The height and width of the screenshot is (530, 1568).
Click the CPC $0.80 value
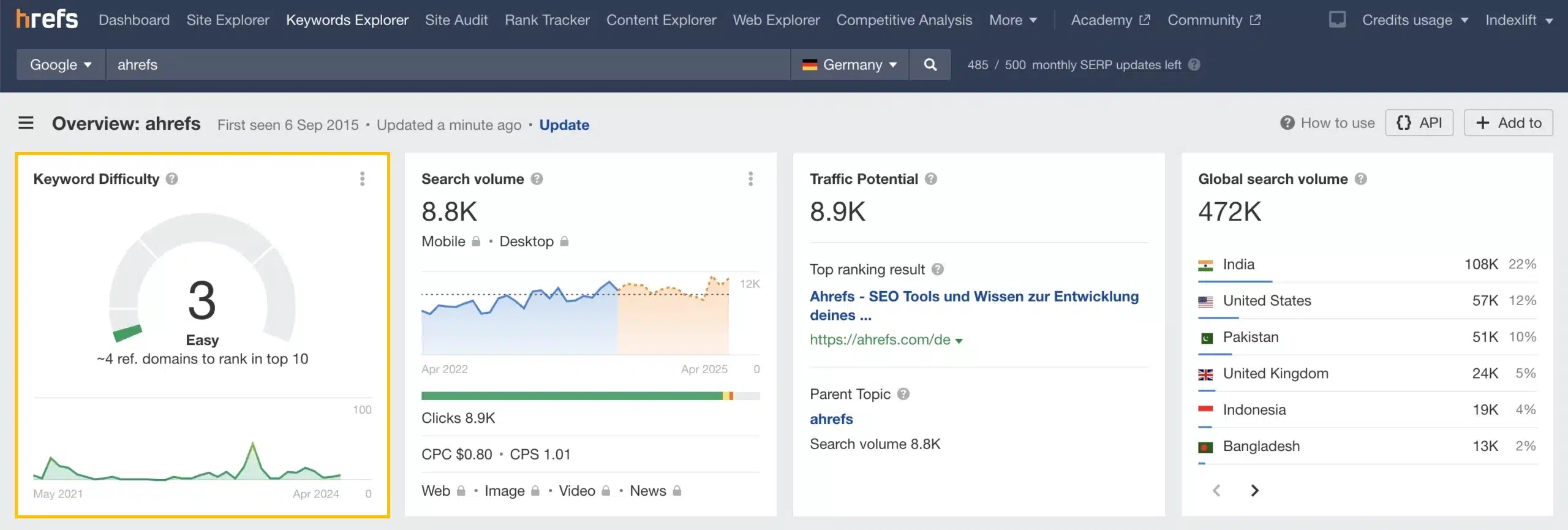(456, 454)
